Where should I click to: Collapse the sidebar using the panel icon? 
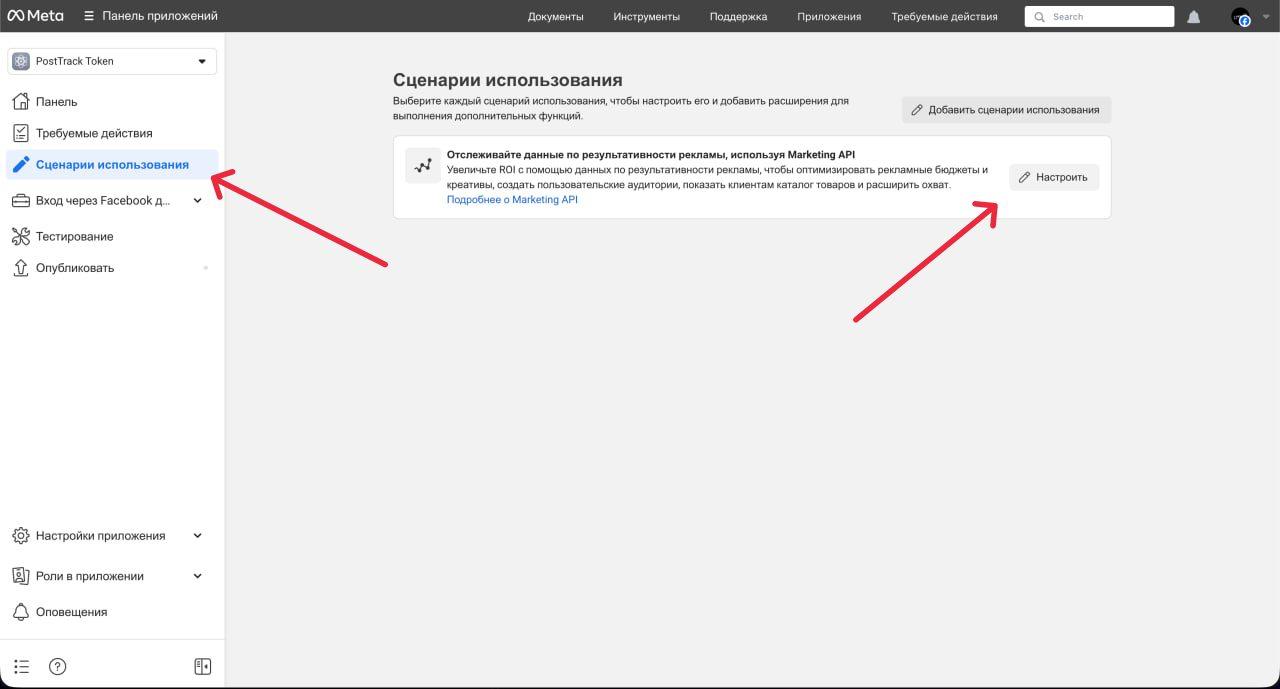tap(203, 666)
